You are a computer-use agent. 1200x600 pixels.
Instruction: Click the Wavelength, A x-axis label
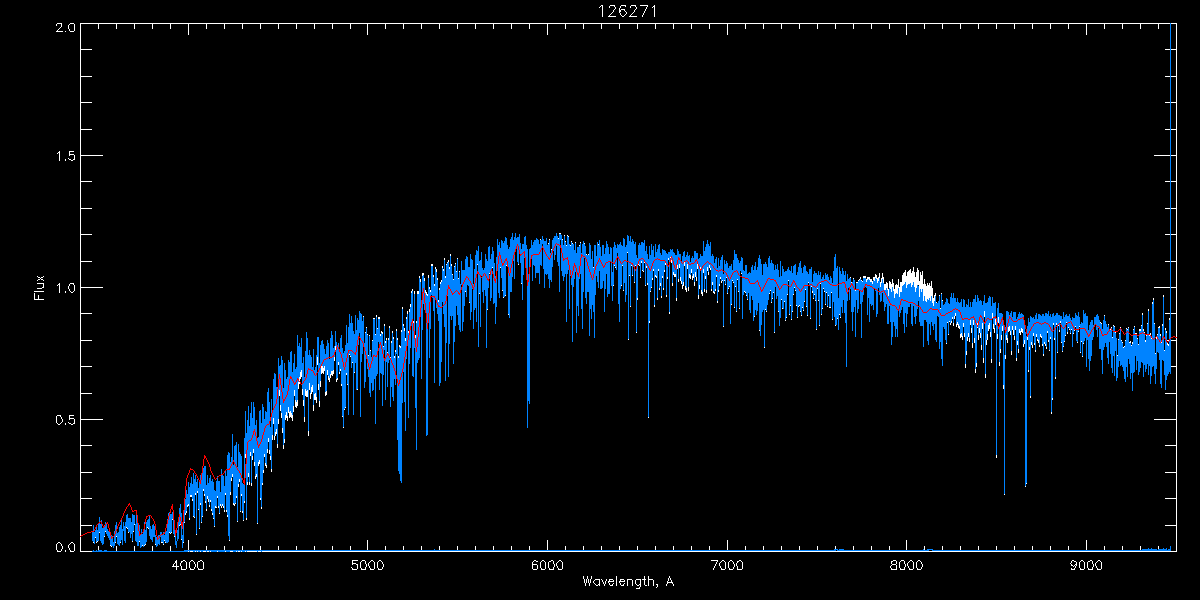[x=627, y=582]
